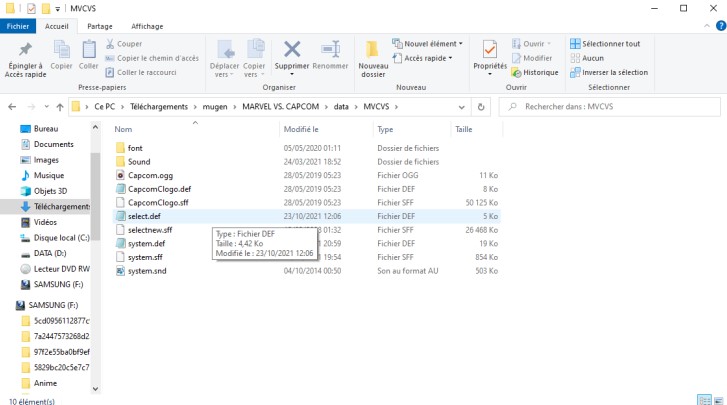Open the address bar history dropdown
Screen dimensions: 727x405
point(461,107)
